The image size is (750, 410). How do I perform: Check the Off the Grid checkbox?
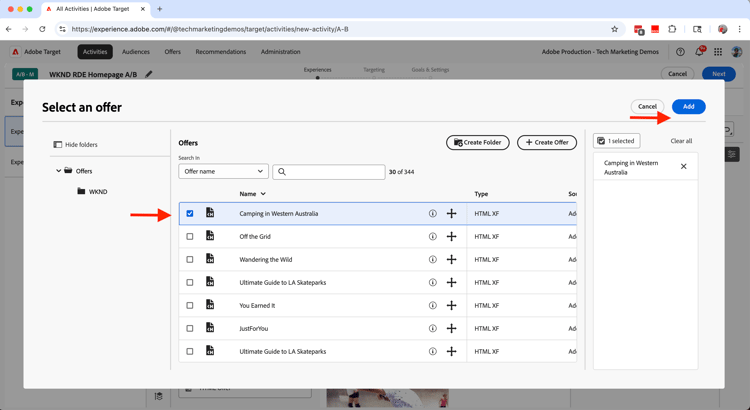[x=190, y=237]
